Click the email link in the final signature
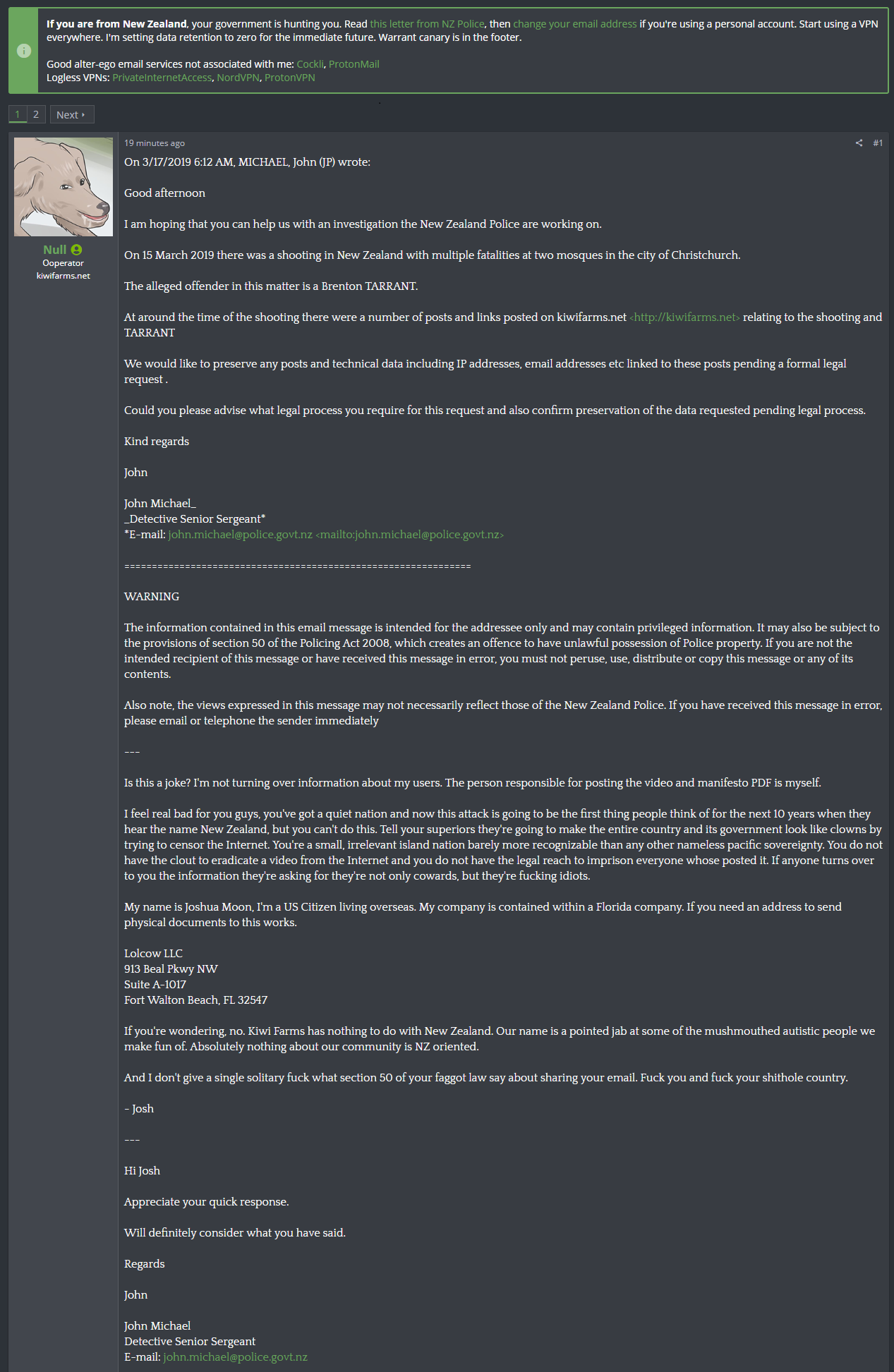The image size is (894, 1372). (x=235, y=1357)
